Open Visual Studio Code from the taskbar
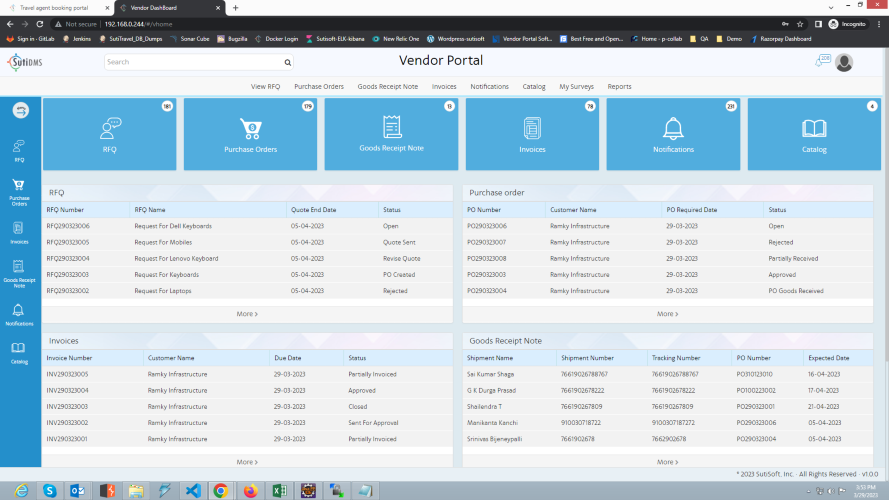Image resolution: width=889 pixels, height=500 pixels. [x=193, y=490]
